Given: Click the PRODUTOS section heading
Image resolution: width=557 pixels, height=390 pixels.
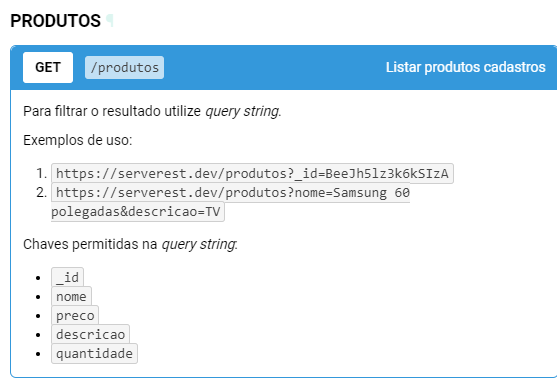Looking at the screenshot, I should pos(55,21).
